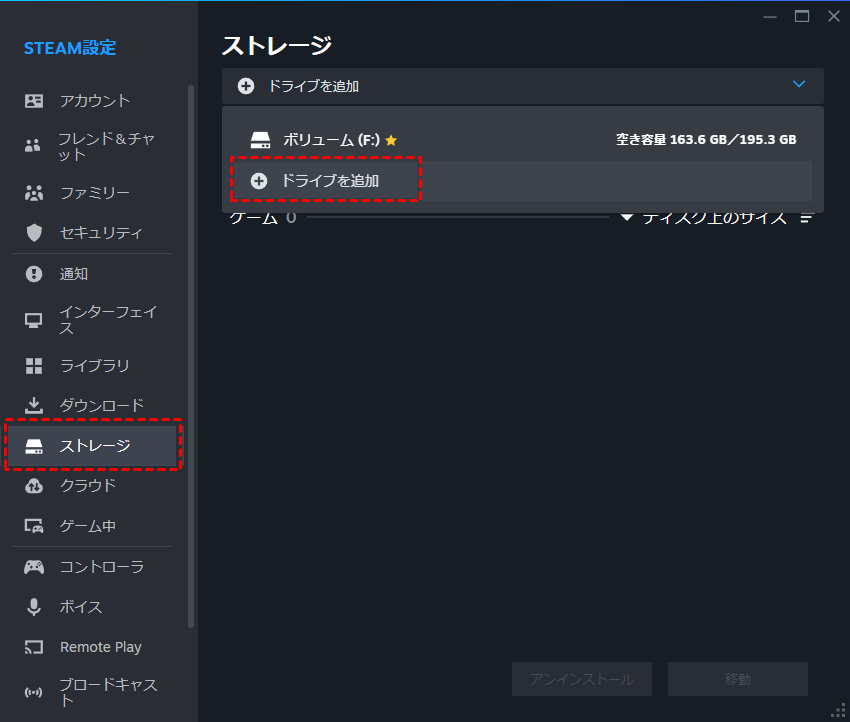The width and height of the screenshot is (850, 722).
Task: Open the セキュリティ settings page
Action: click(93, 233)
